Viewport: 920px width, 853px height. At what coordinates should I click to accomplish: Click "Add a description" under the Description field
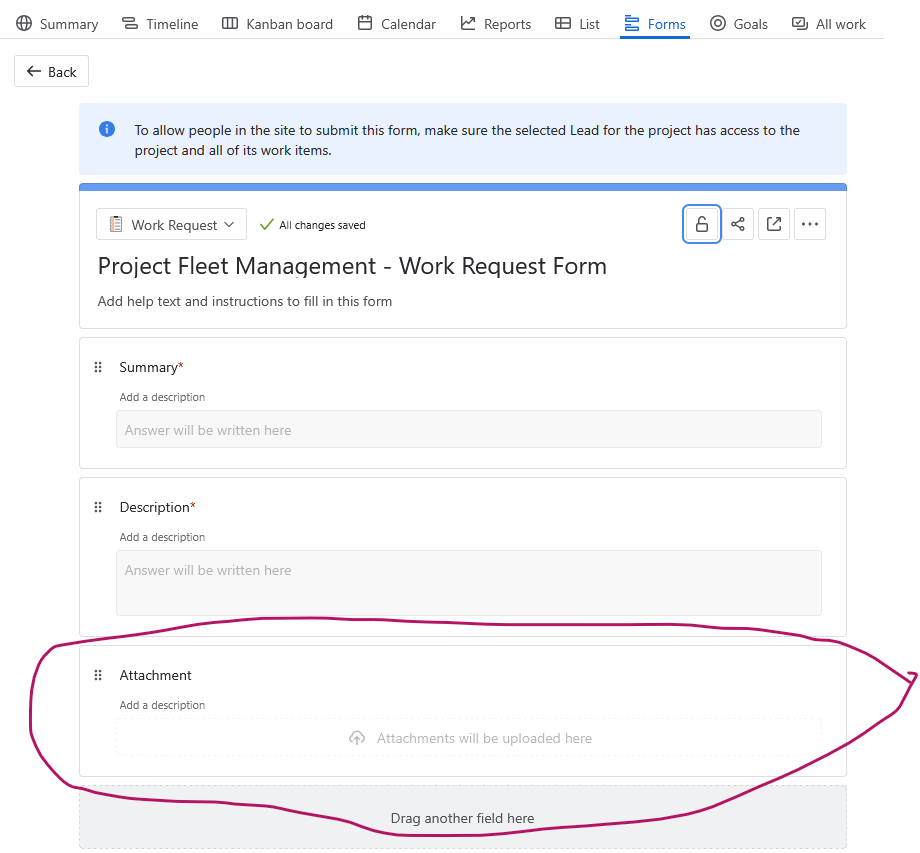coord(162,537)
